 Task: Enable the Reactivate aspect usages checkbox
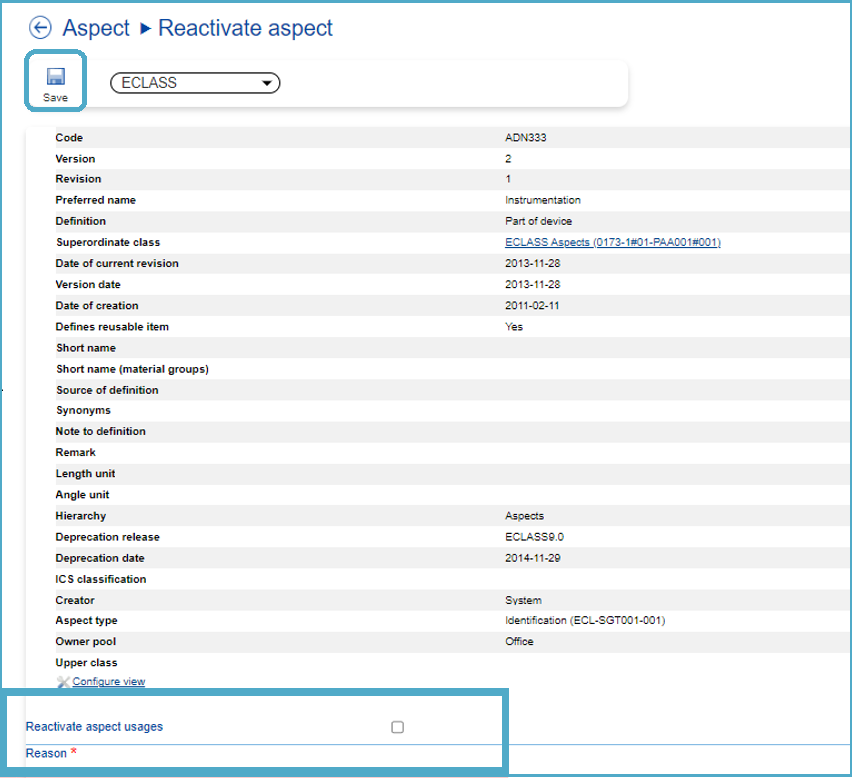pyautogui.click(x=398, y=727)
